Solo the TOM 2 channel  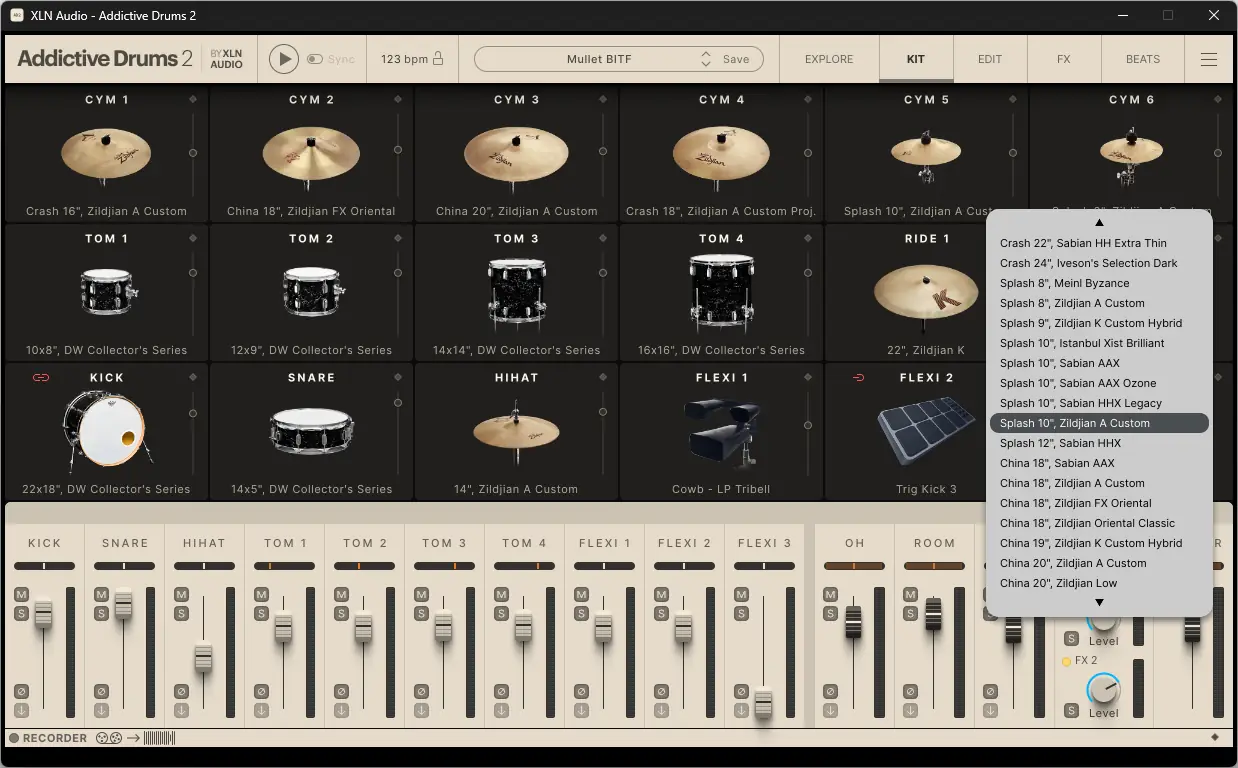pos(341,612)
